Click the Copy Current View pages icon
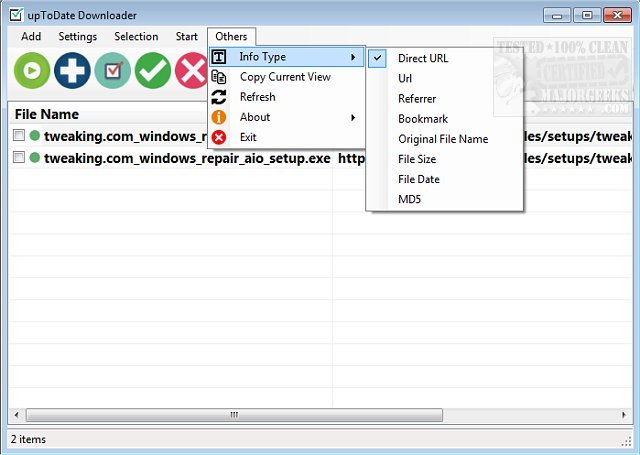This screenshot has width=640, height=455. 219,77
